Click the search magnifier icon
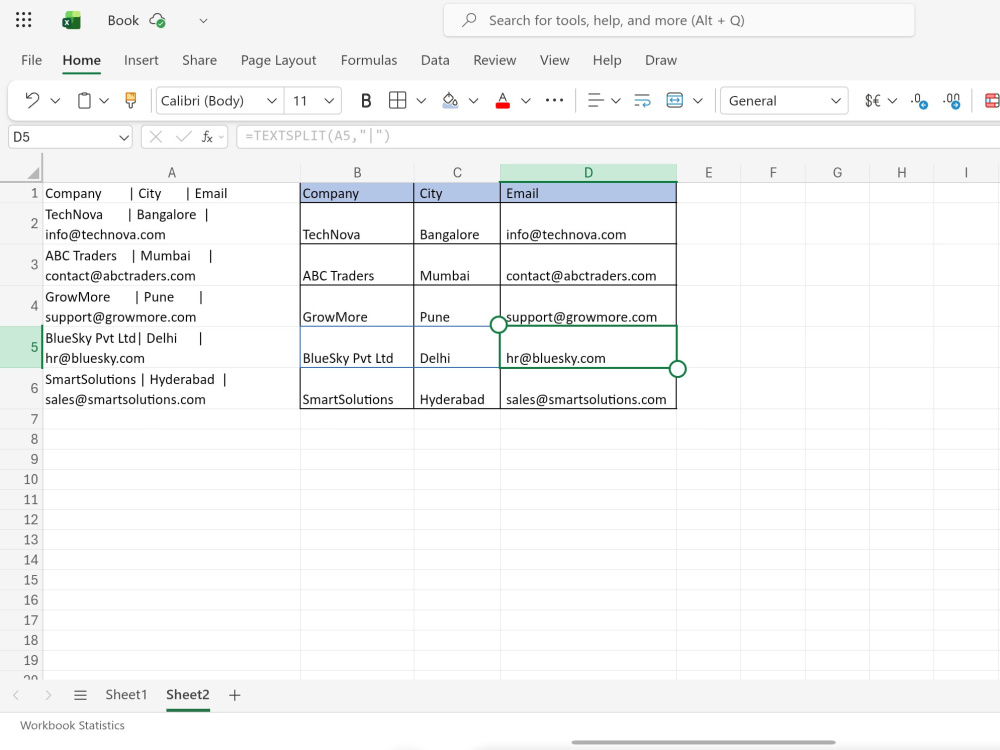This screenshot has width=1000, height=750. click(469, 20)
